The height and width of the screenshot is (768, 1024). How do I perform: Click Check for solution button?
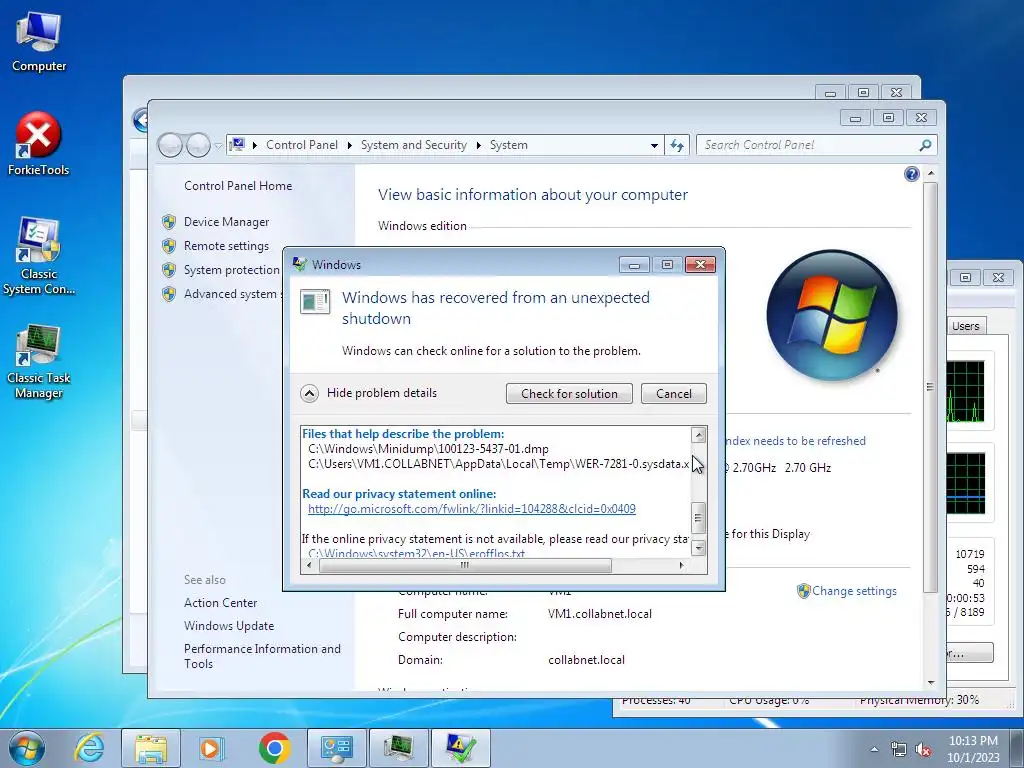pos(569,393)
